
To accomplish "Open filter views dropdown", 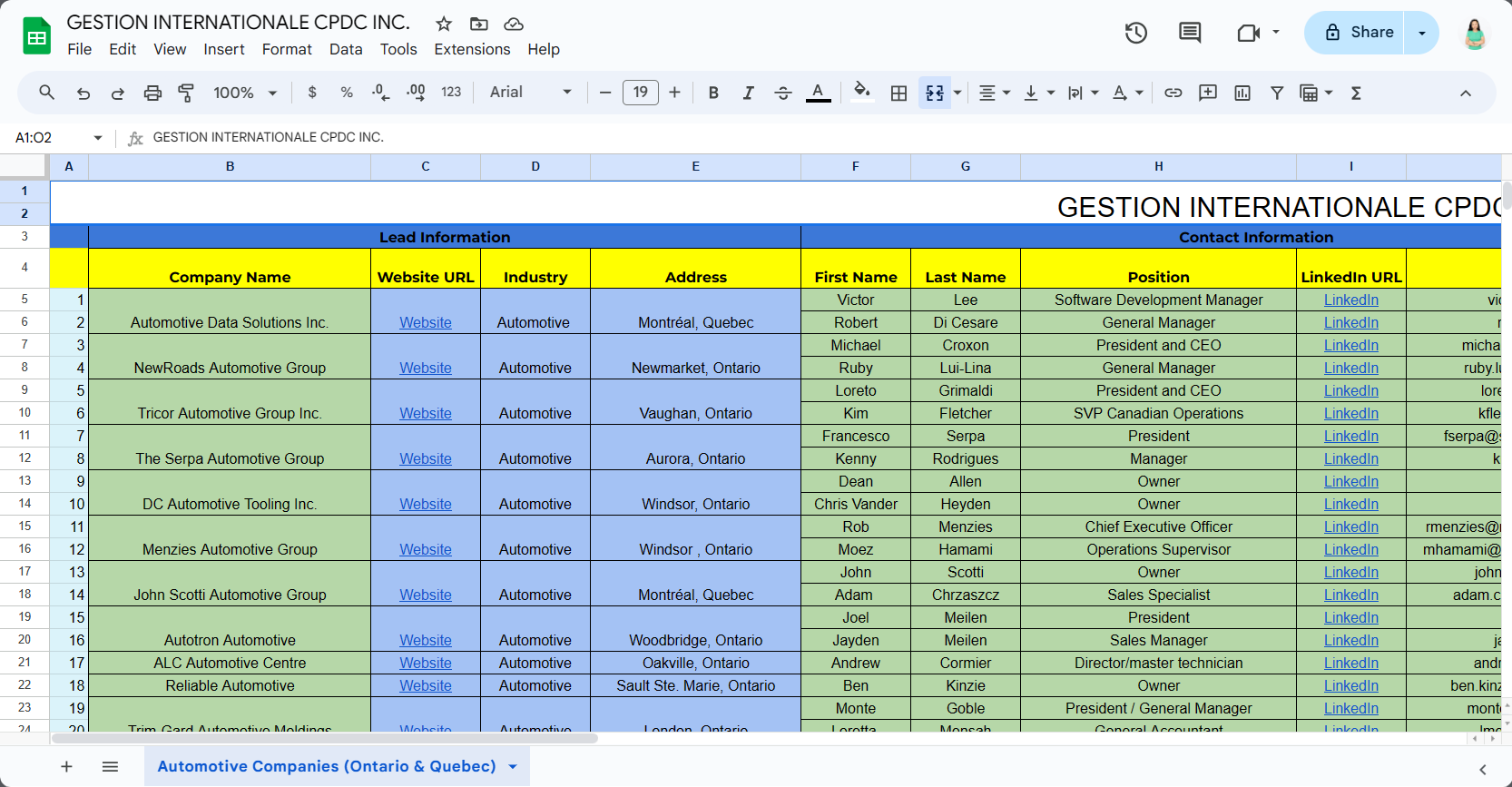I will 1316,93.
